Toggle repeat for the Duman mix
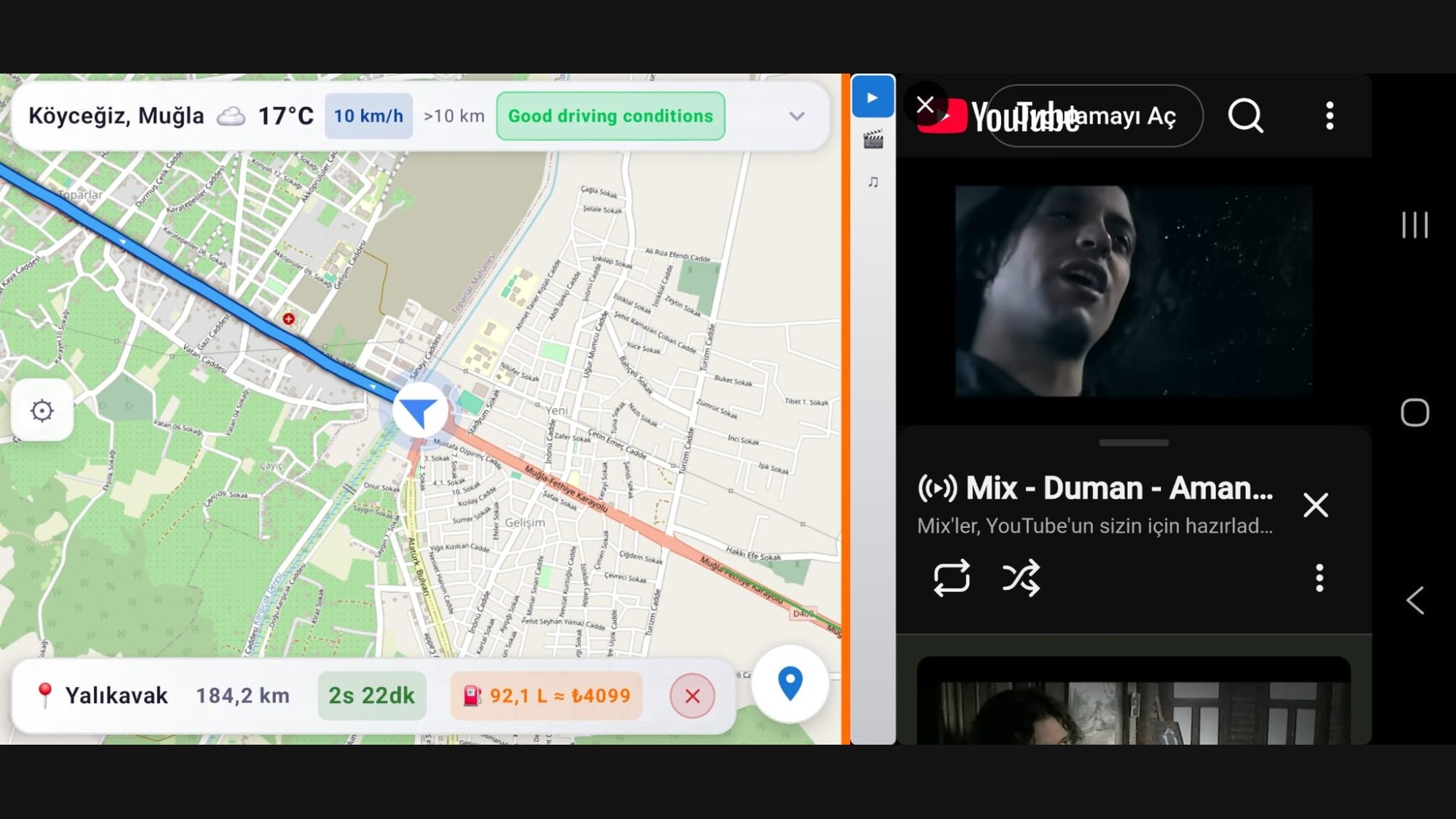The height and width of the screenshot is (819, 1456). [951, 578]
